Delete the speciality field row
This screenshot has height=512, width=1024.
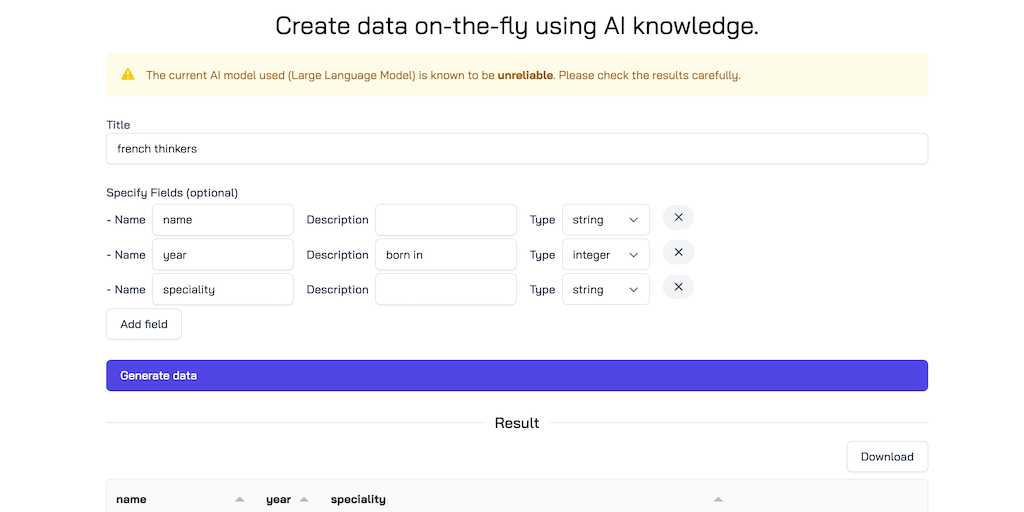678,288
